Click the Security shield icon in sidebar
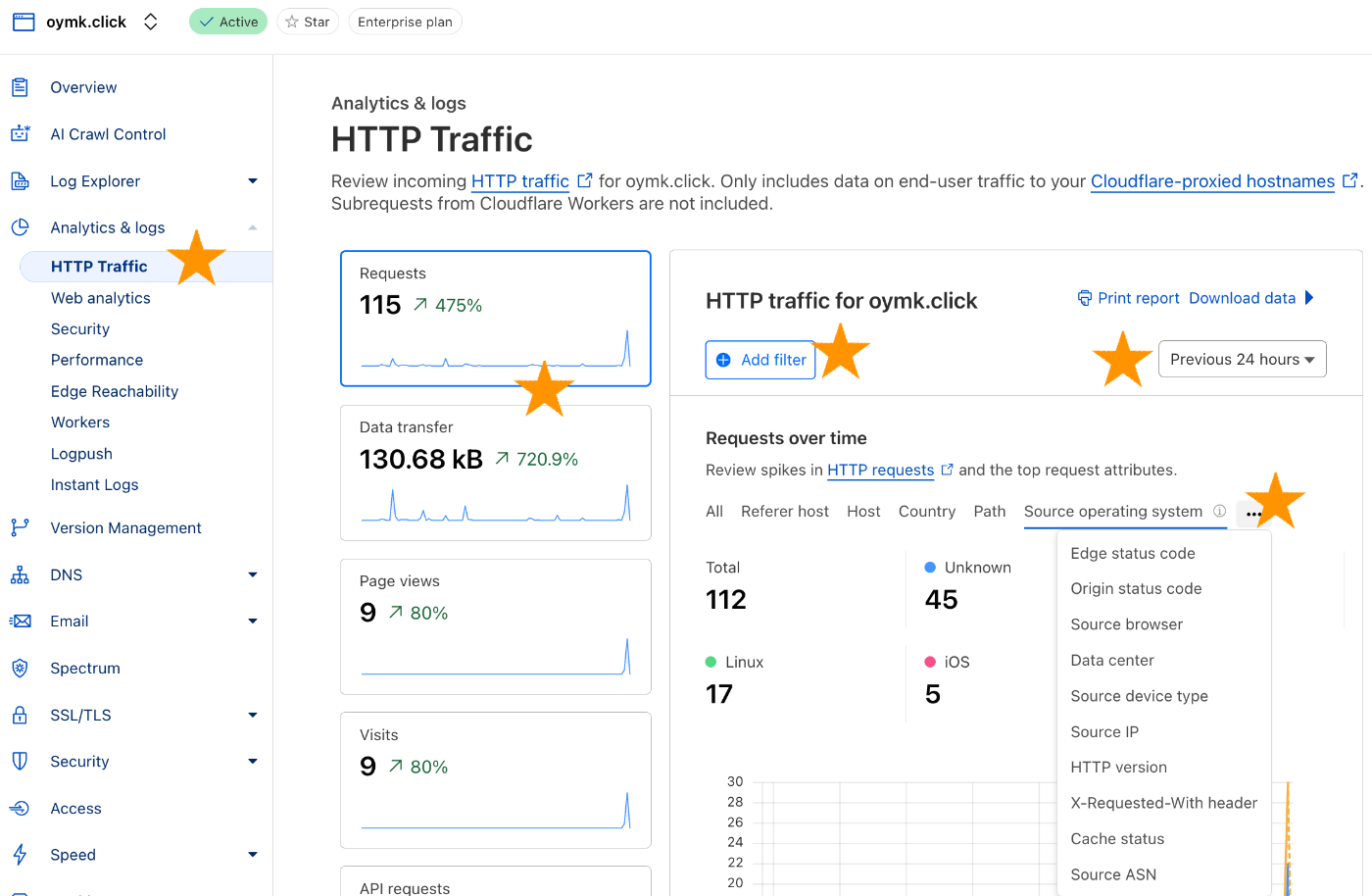Screen dimensions: 1372x896 (x=20, y=761)
